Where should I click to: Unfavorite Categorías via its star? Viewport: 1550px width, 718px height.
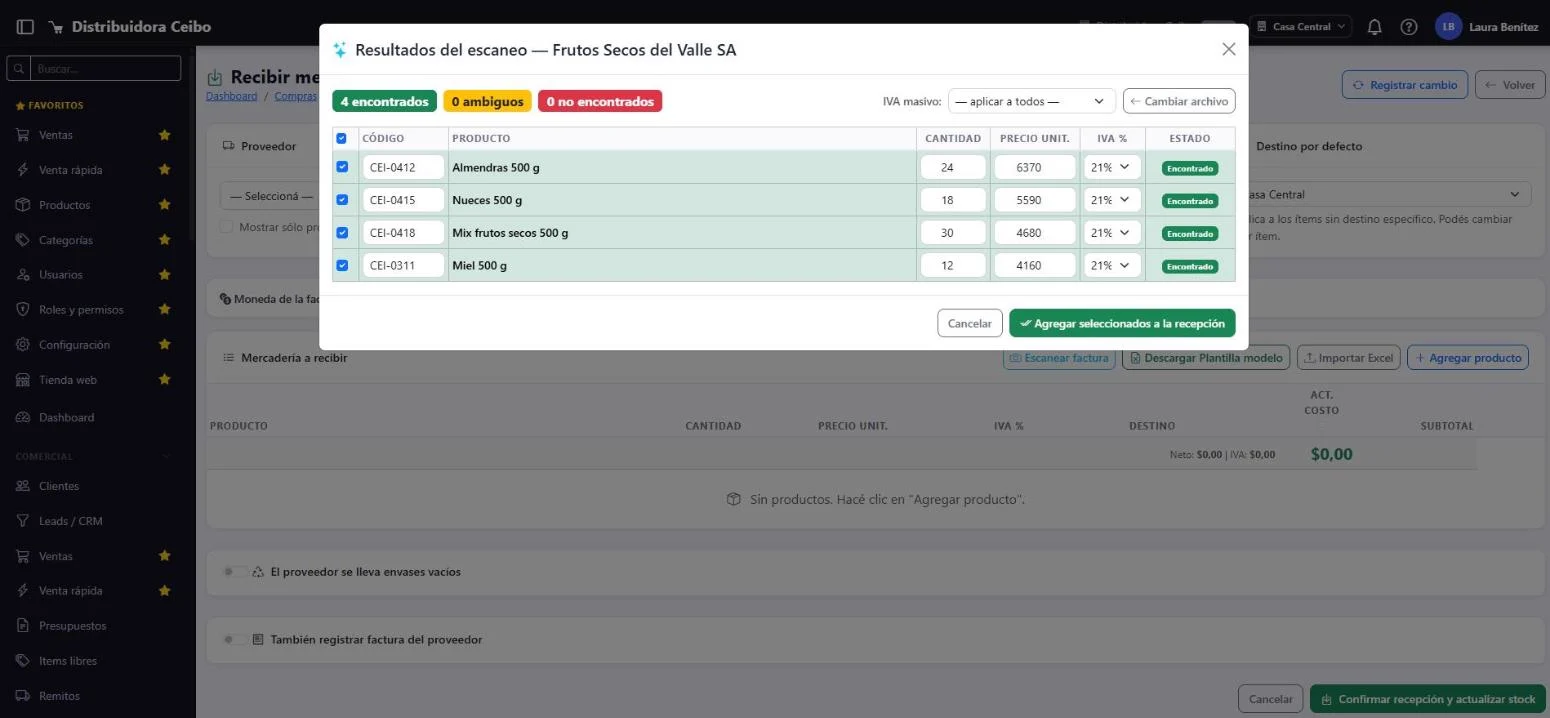[164, 240]
